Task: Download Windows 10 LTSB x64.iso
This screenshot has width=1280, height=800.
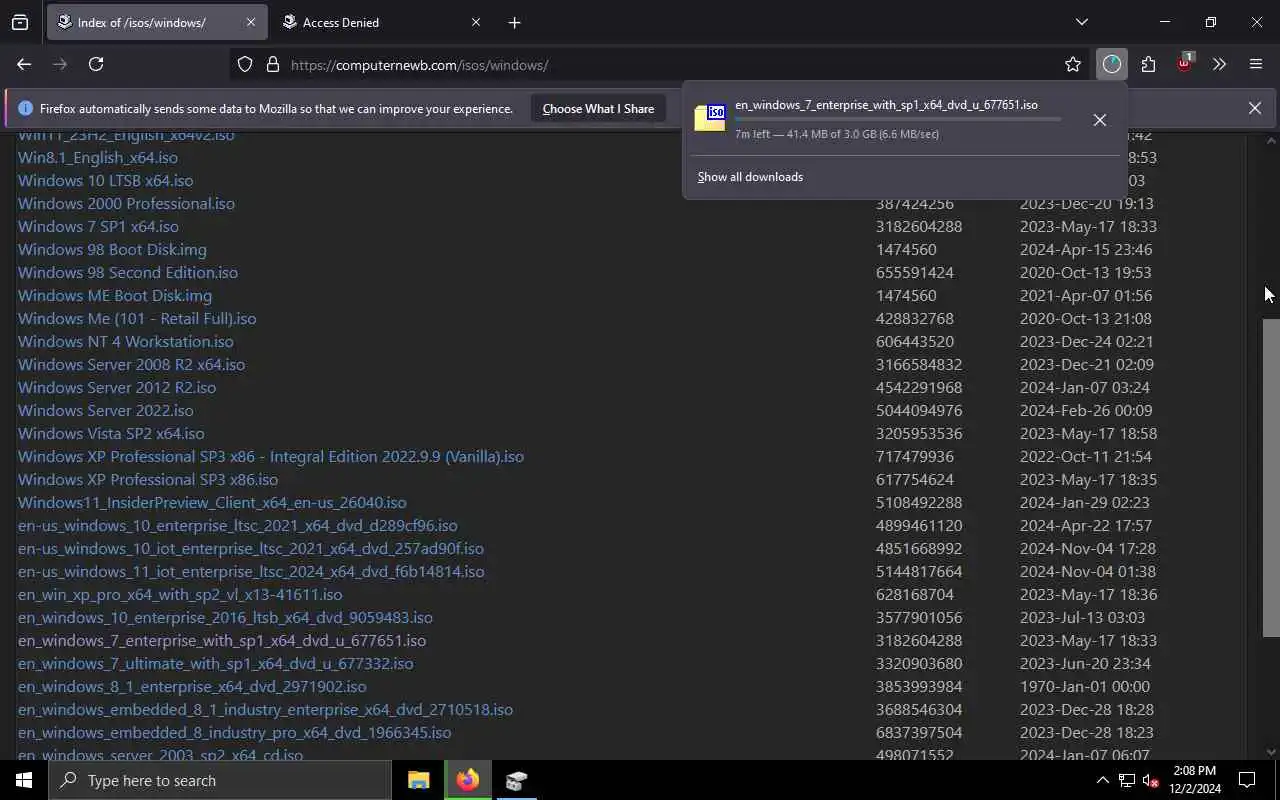Action: pos(105,180)
